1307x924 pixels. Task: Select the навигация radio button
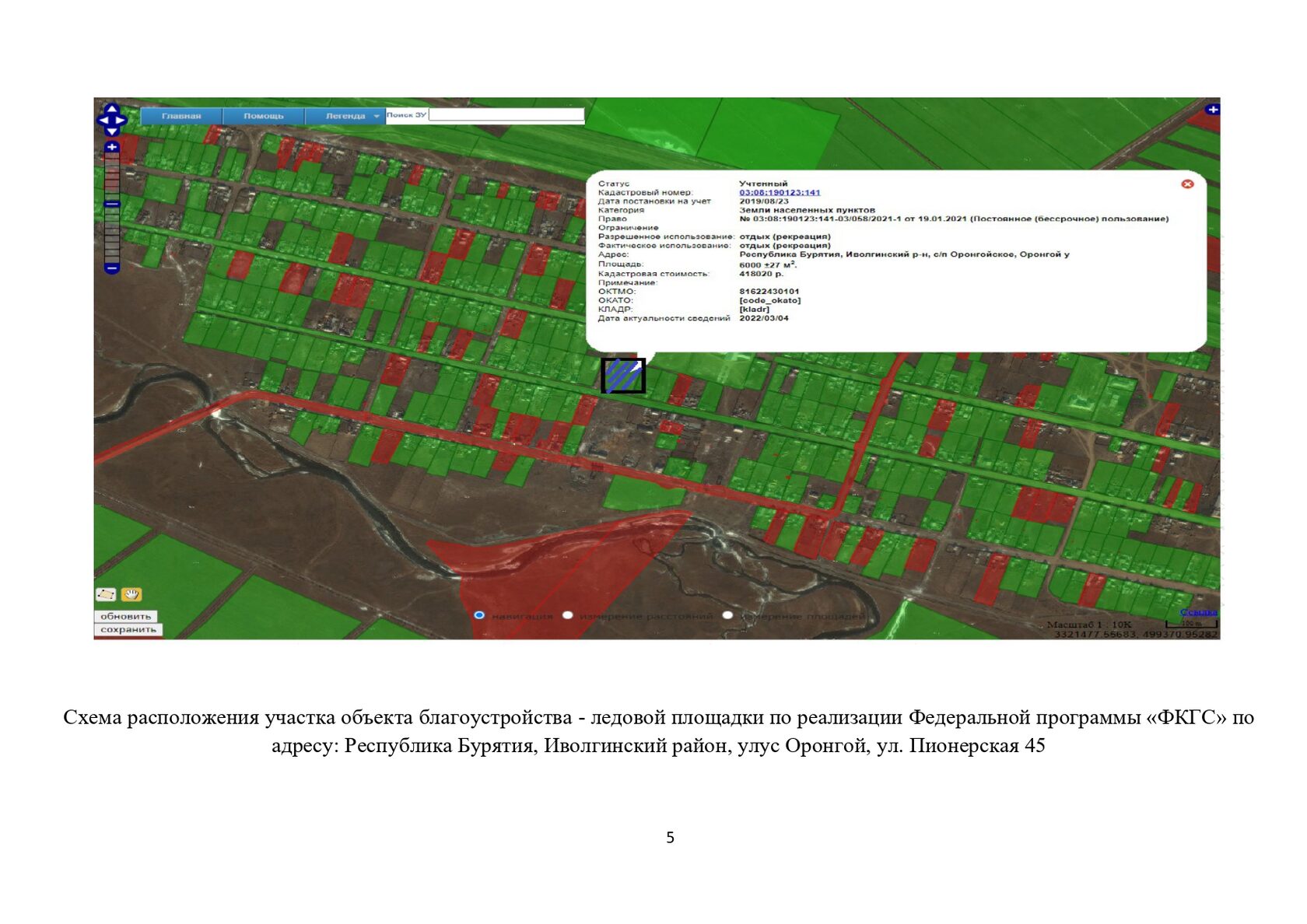coord(479,615)
